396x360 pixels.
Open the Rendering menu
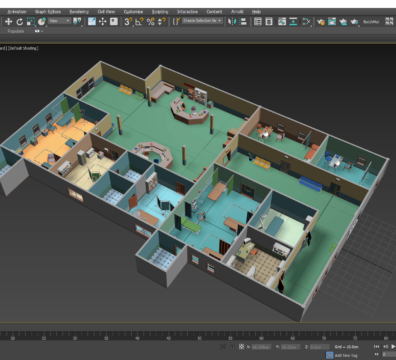click(79, 12)
